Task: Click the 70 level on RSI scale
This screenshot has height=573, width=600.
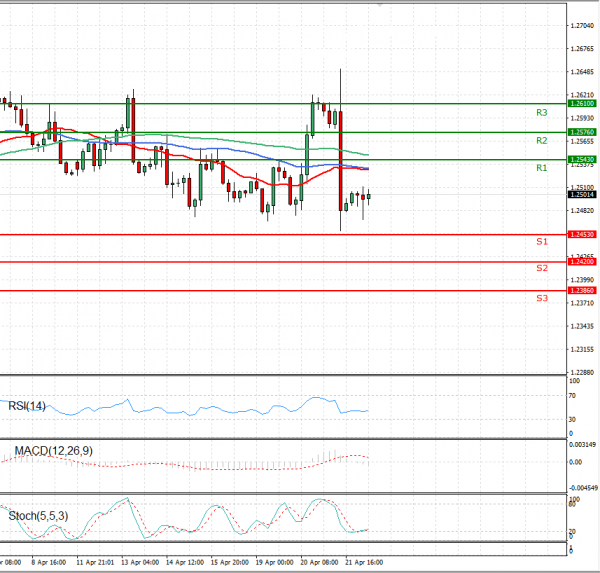Action: (572, 396)
